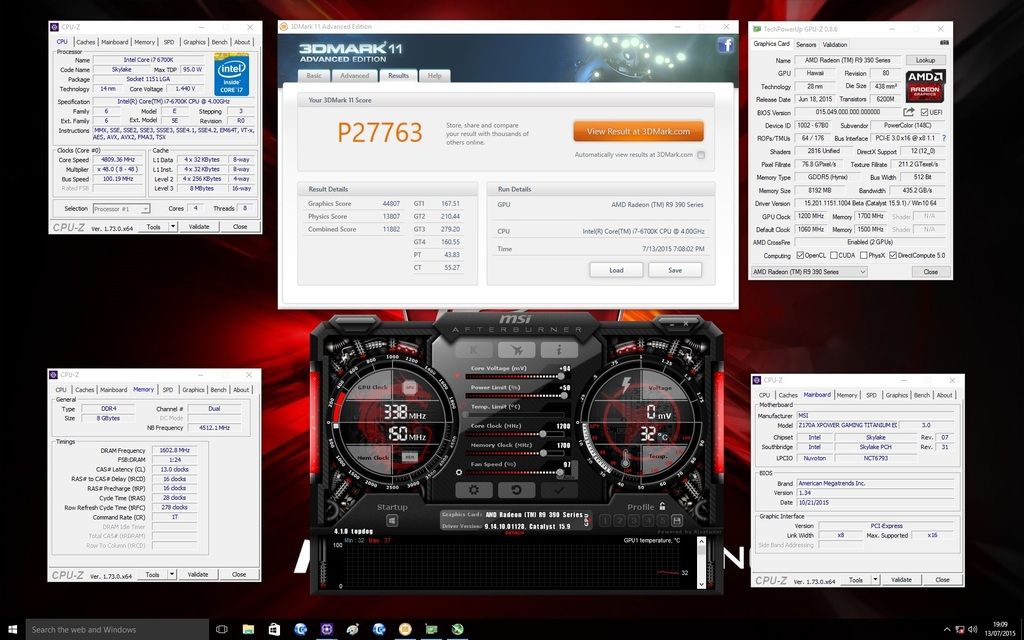Image resolution: width=1024 pixels, height=640 pixels.
Task: Open the Windows Start menu
Action: click(x=12, y=630)
